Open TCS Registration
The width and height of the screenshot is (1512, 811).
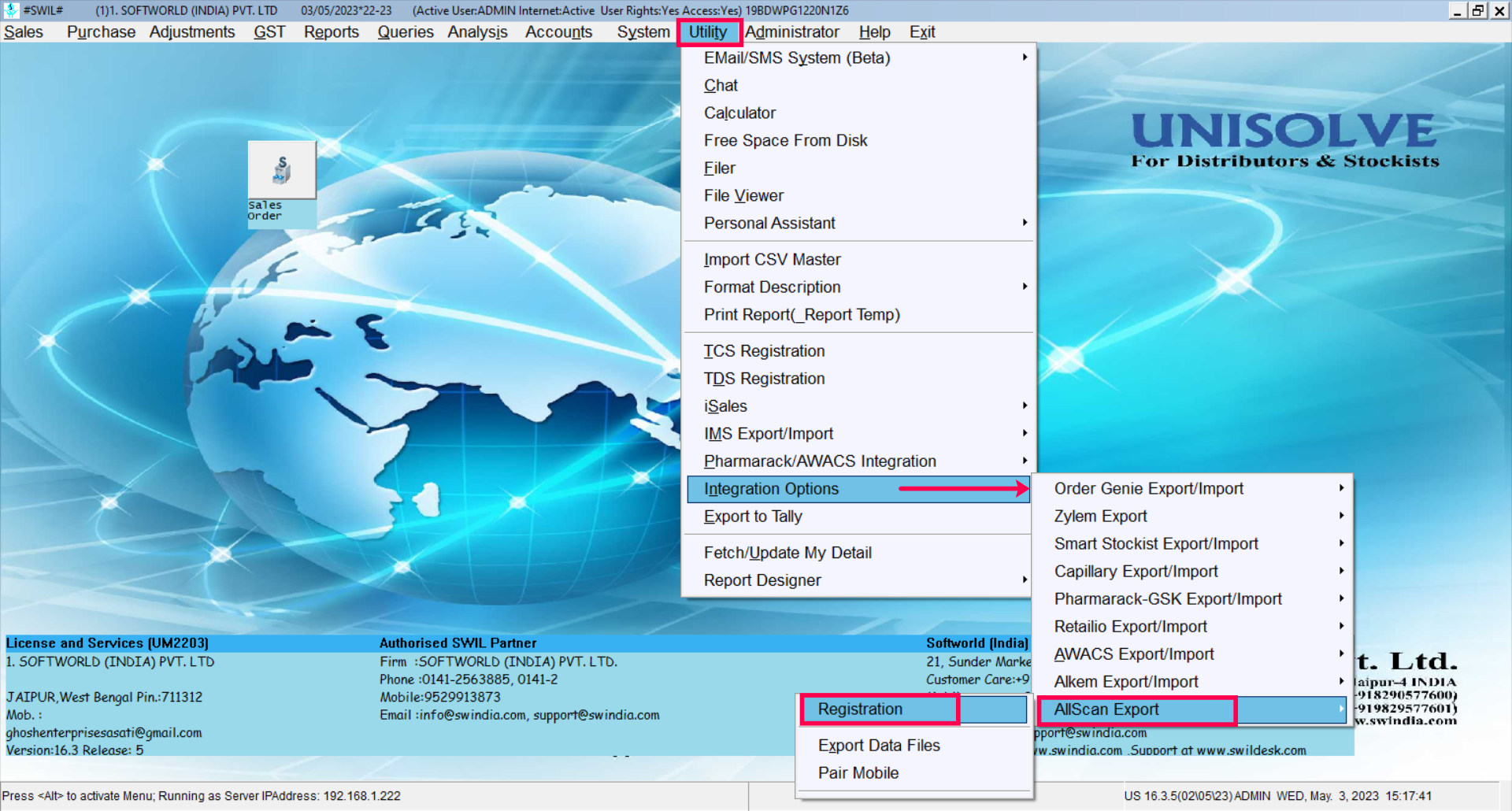pos(858,351)
